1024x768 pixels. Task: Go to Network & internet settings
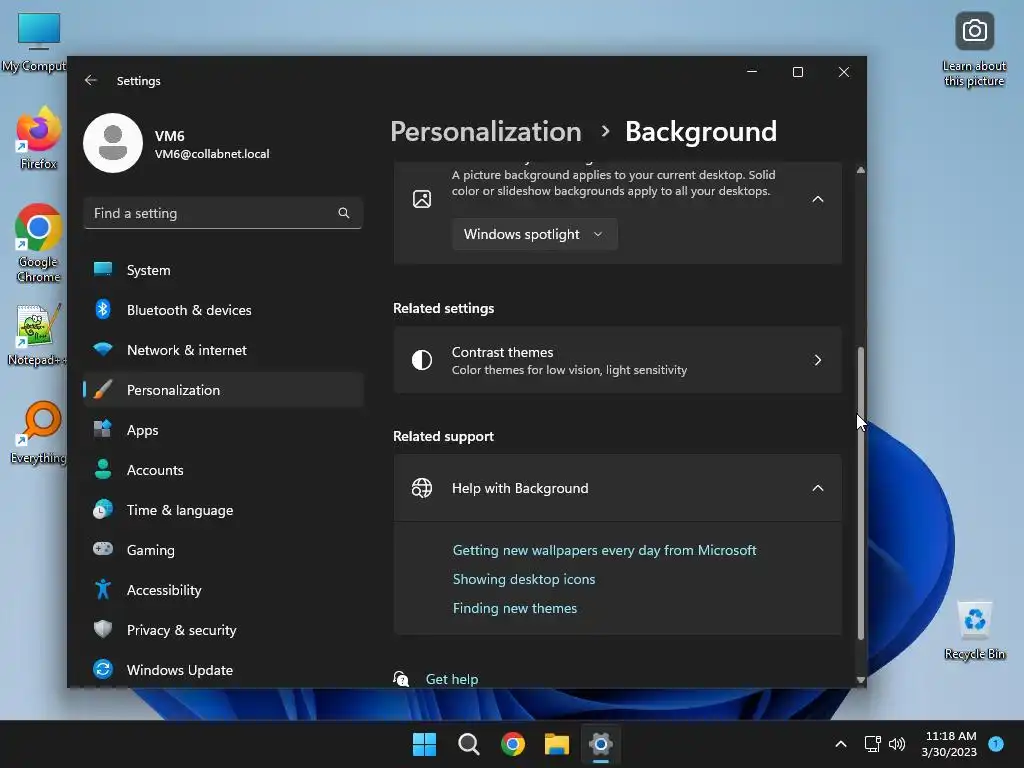point(223,350)
